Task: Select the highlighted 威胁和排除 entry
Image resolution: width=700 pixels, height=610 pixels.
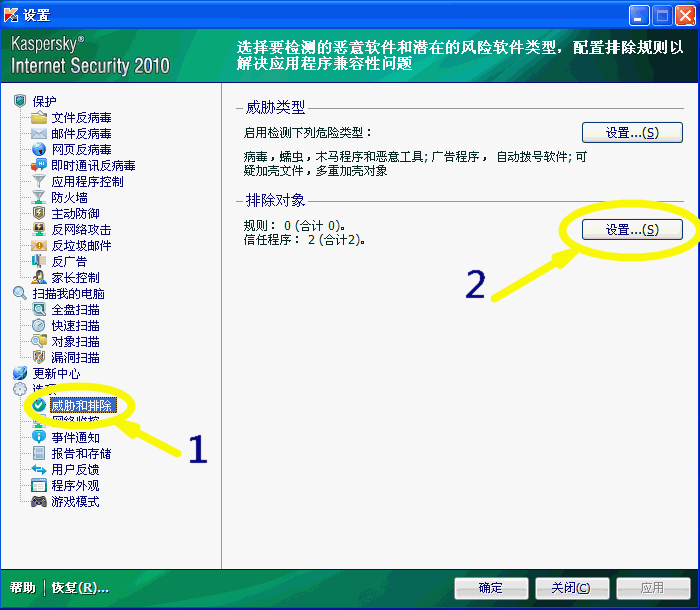Action: coord(83,405)
